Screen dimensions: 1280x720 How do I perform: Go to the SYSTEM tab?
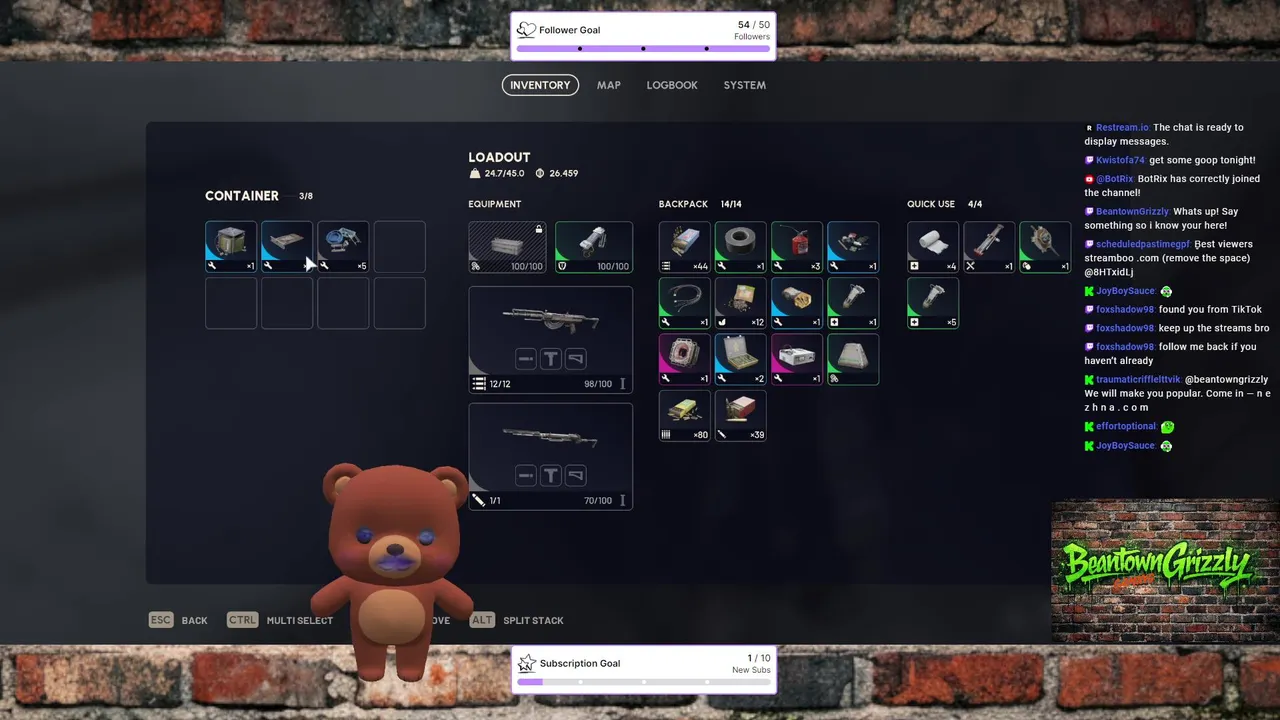coord(745,85)
